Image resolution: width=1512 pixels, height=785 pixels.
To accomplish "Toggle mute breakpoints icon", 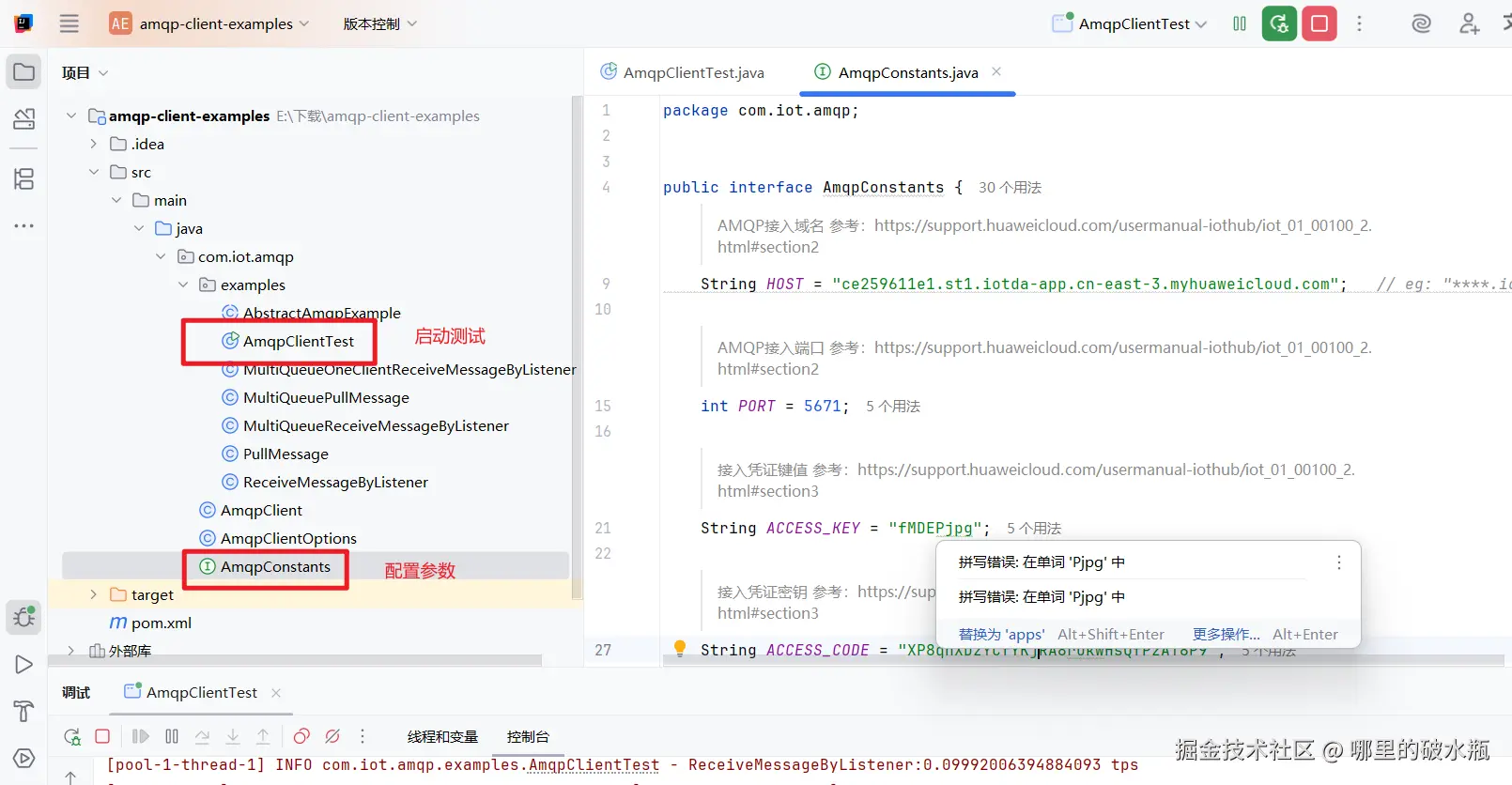I will (332, 736).
